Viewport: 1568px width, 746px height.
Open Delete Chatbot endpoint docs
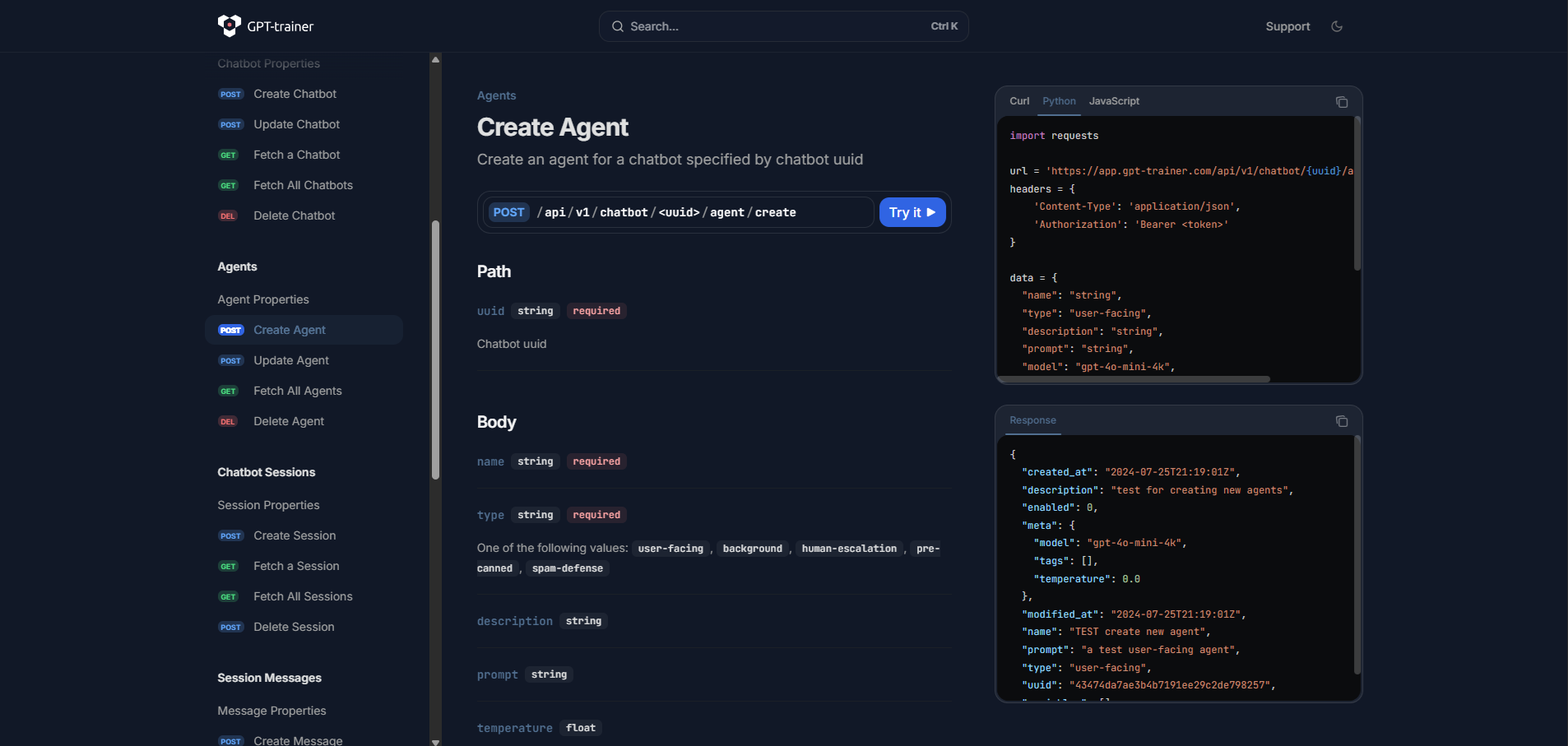[x=293, y=215]
